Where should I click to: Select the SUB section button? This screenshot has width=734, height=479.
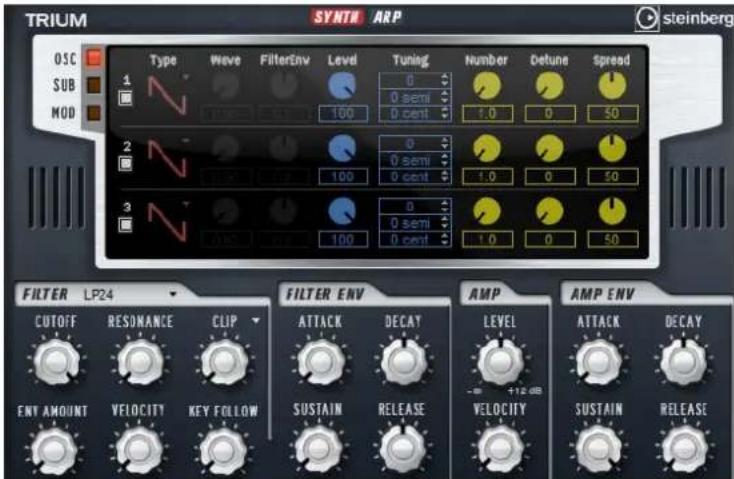click(94, 86)
